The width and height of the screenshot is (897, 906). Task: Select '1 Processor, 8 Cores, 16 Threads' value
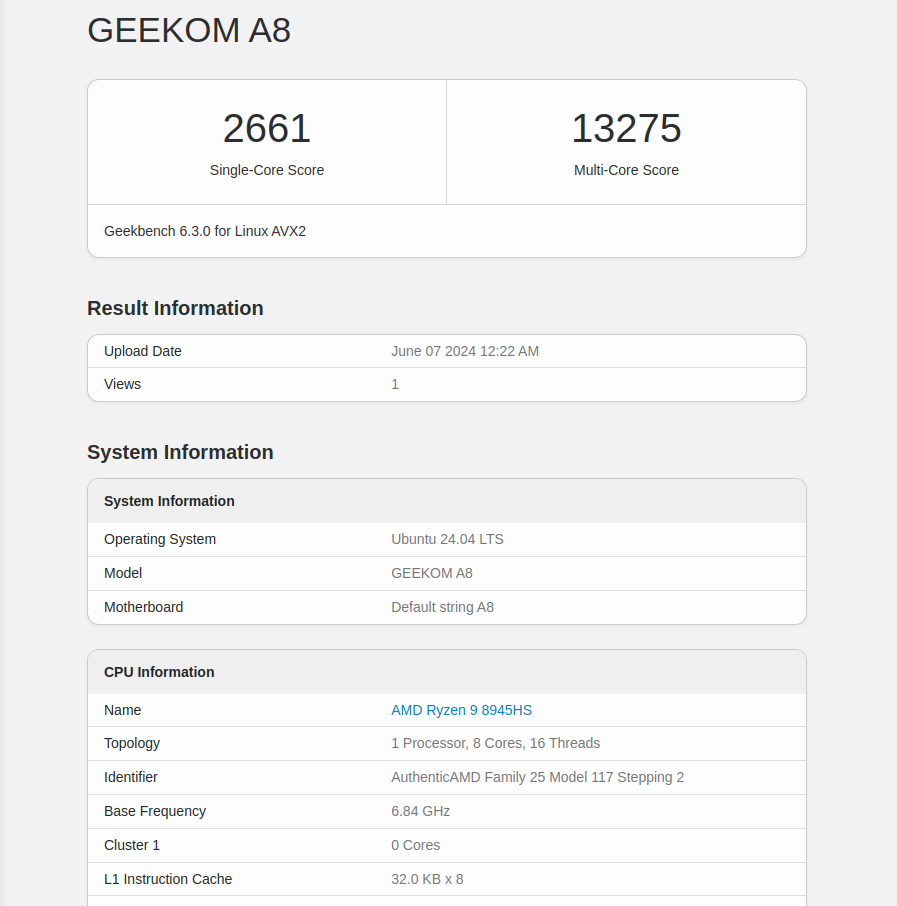tap(495, 743)
